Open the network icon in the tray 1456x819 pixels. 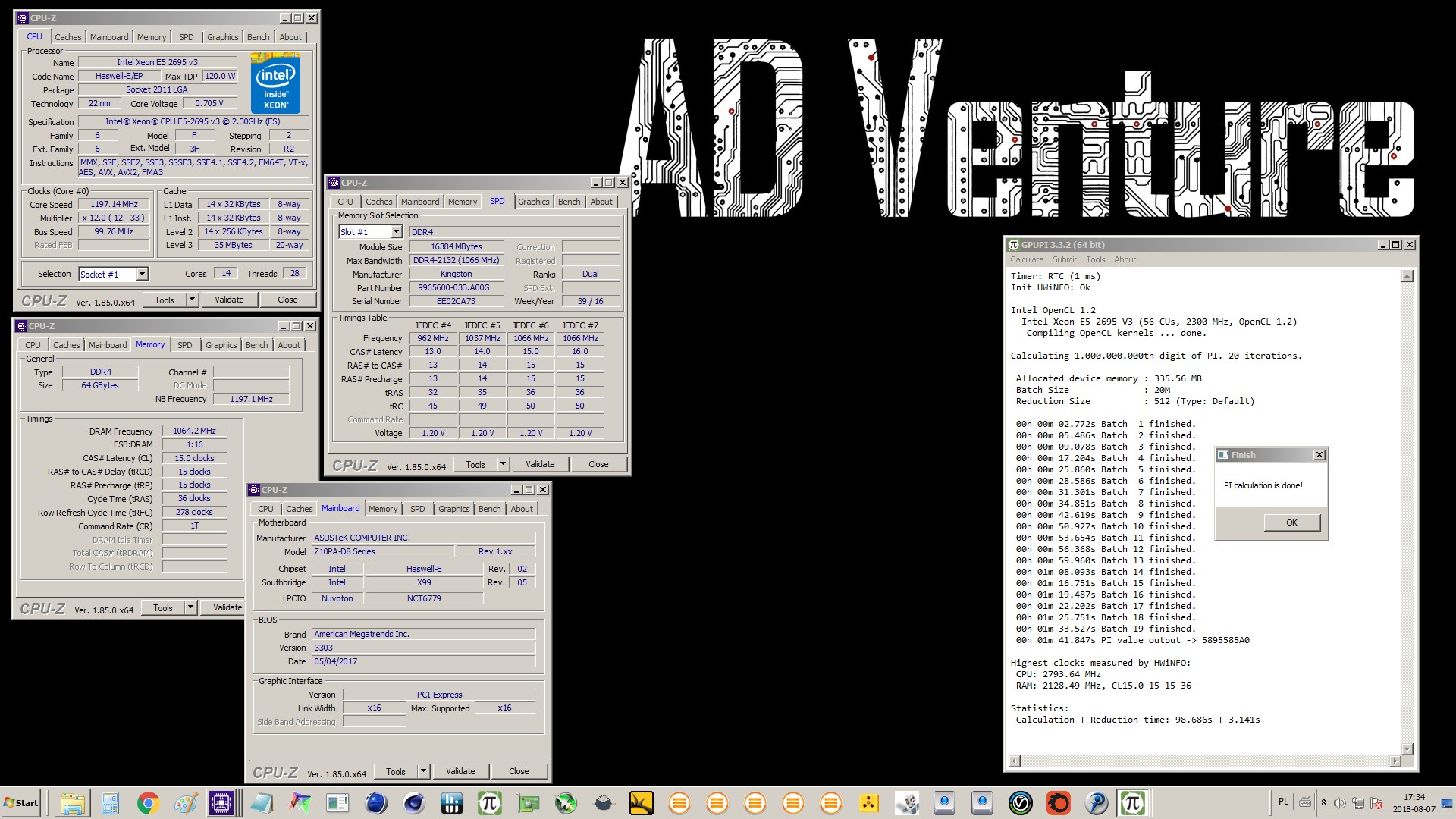point(1357,802)
